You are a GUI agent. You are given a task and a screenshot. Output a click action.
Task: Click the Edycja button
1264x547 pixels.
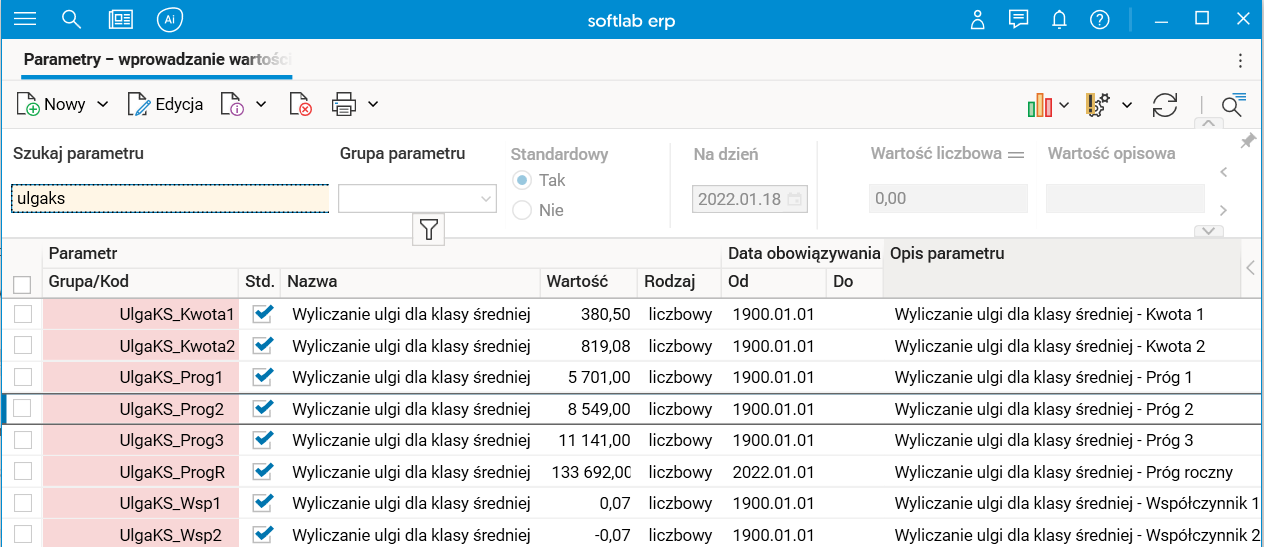[x=166, y=104]
